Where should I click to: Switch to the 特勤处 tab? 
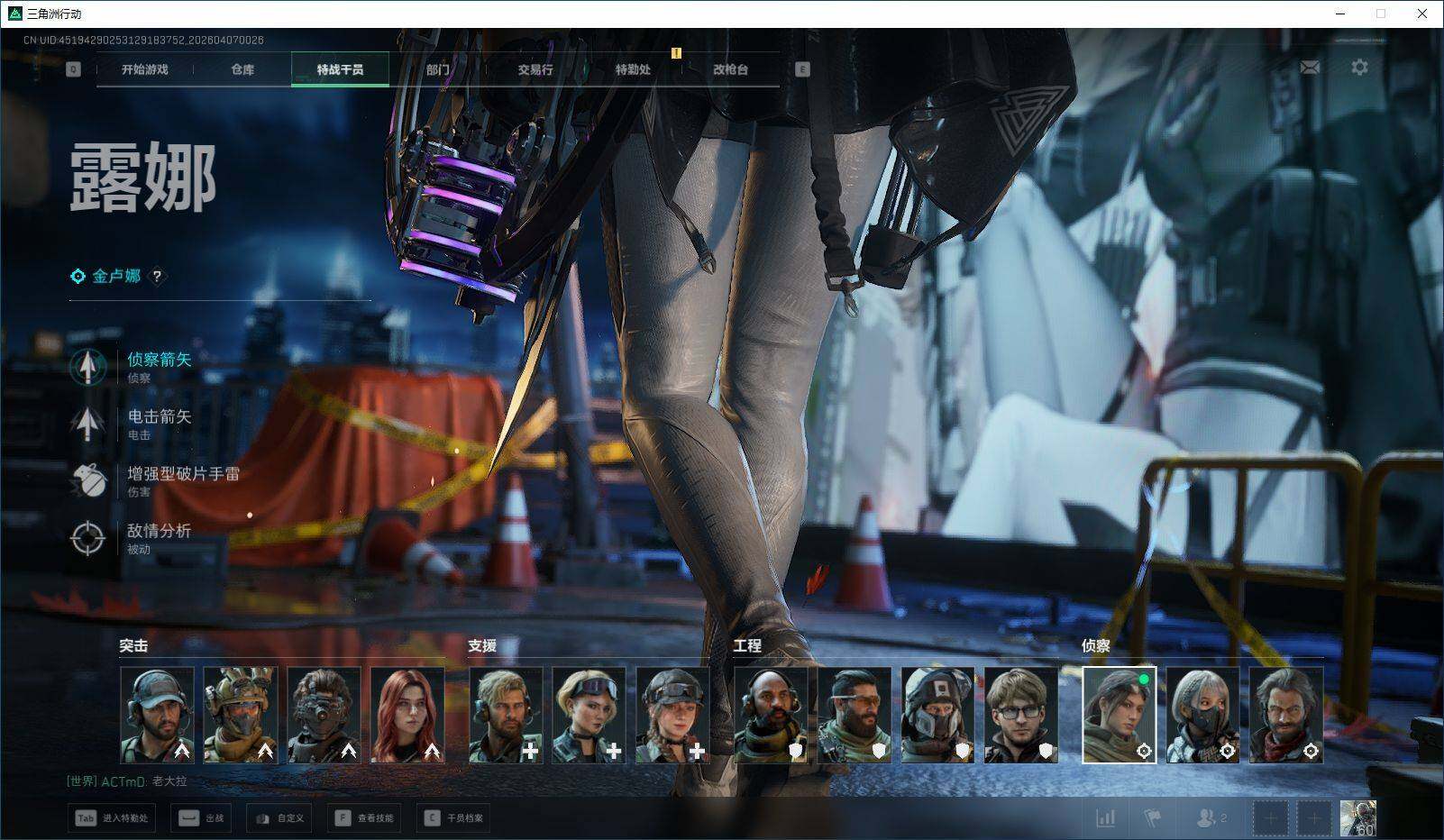pos(633,69)
